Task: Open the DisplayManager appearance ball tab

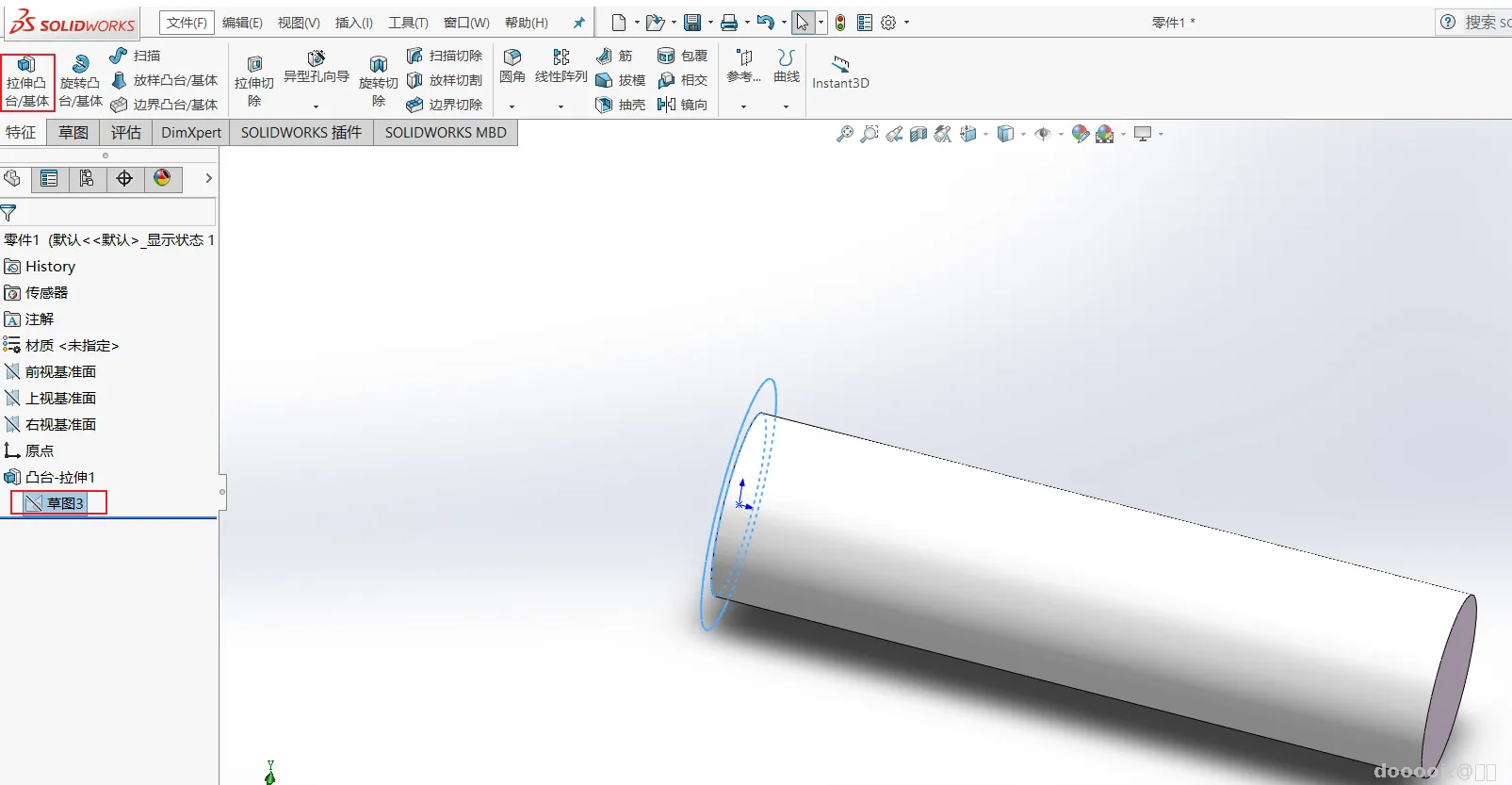Action: pyautogui.click(x=162, y=178)
